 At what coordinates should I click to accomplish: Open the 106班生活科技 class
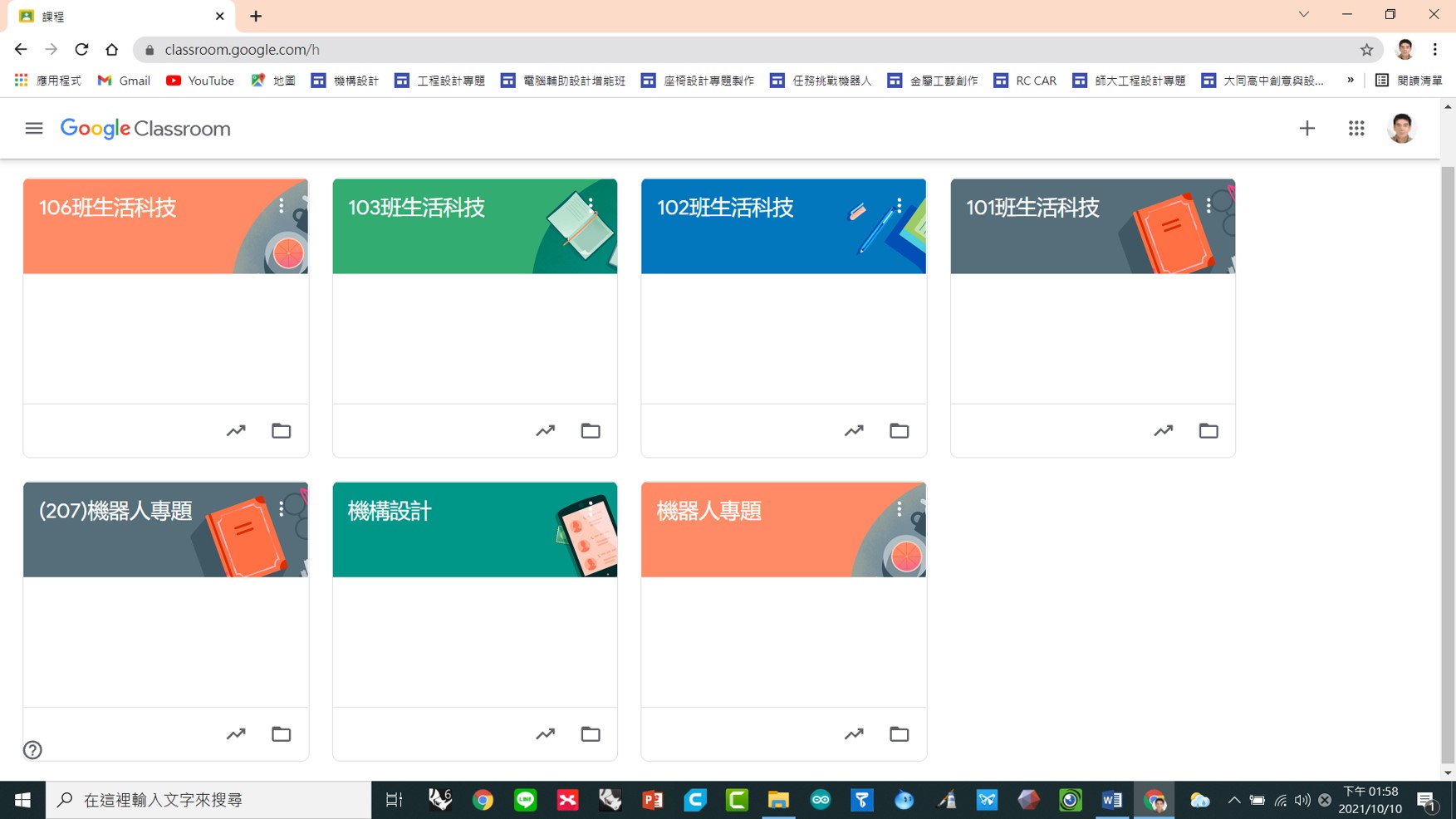click(x=107, y=208)
